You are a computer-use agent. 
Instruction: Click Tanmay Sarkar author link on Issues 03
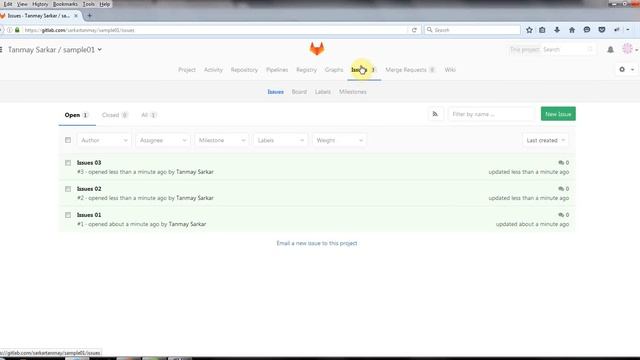point(195,172)
